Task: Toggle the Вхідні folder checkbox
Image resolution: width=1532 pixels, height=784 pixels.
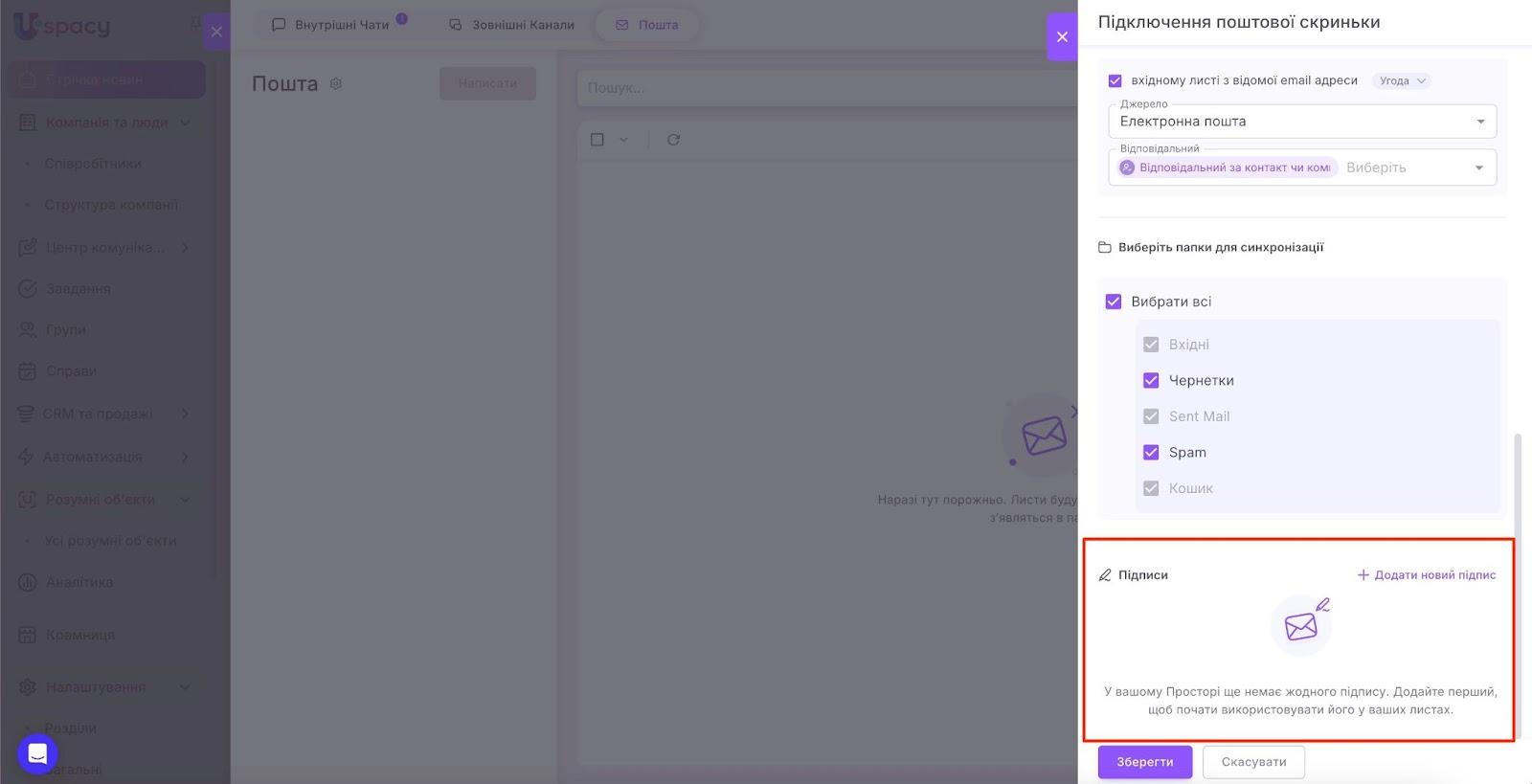Action: click(1151, 345)
